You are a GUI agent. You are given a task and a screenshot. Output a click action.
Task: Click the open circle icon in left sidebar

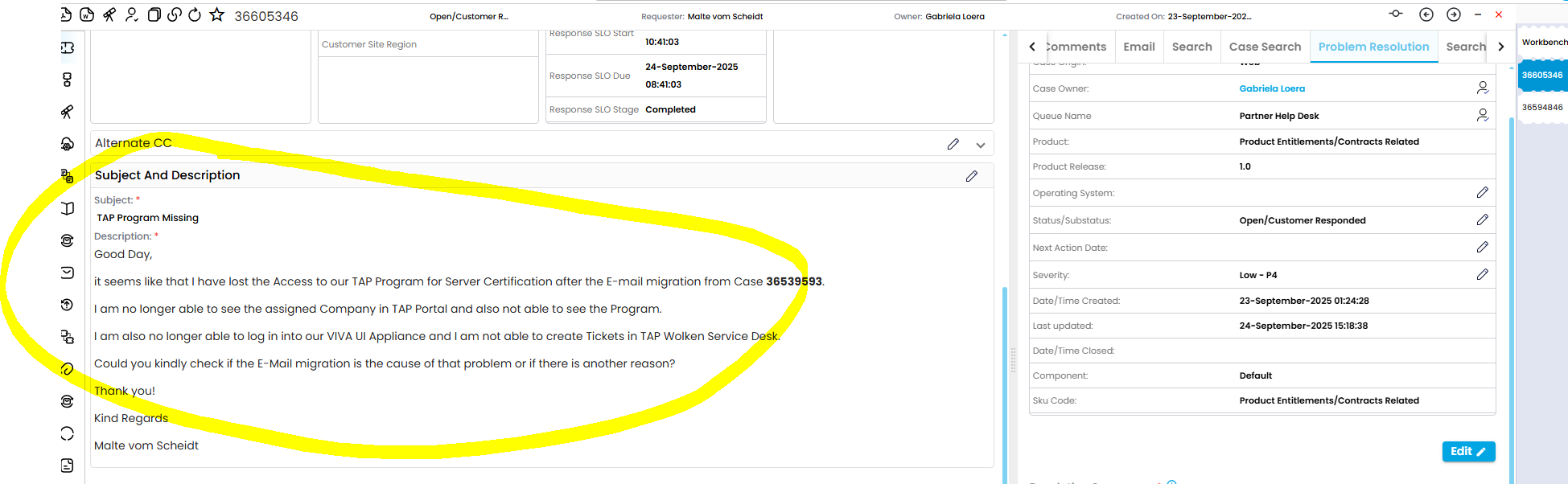coord(68,433)
